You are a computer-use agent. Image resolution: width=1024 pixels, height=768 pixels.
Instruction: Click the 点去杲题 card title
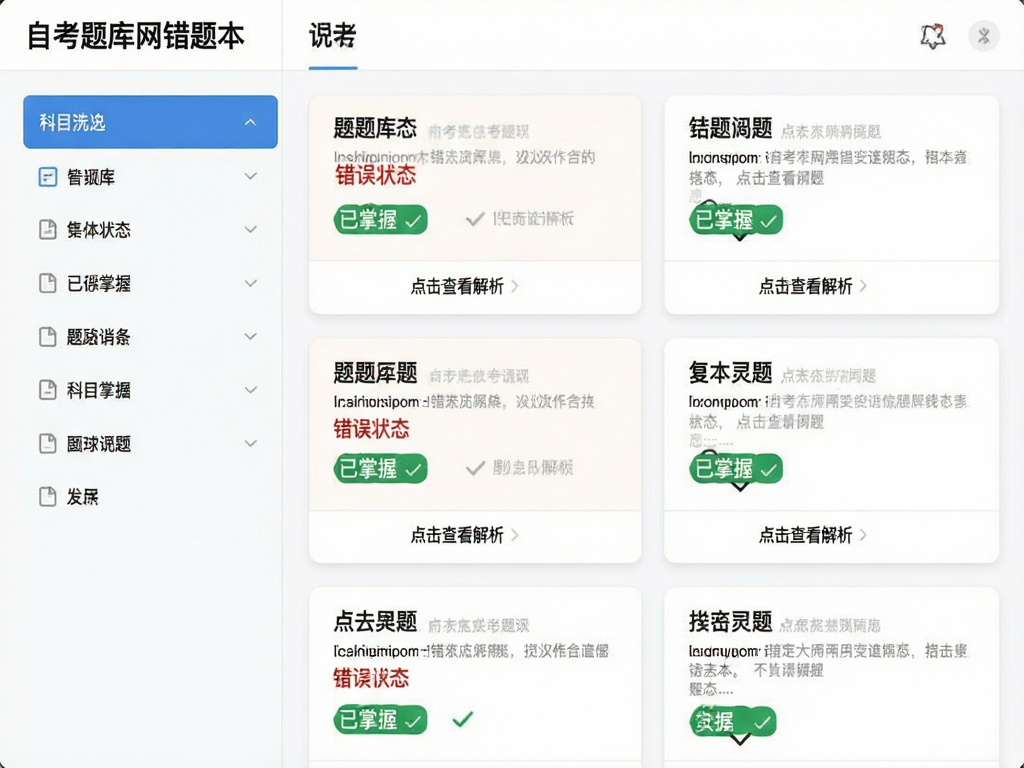pos(375,622)
